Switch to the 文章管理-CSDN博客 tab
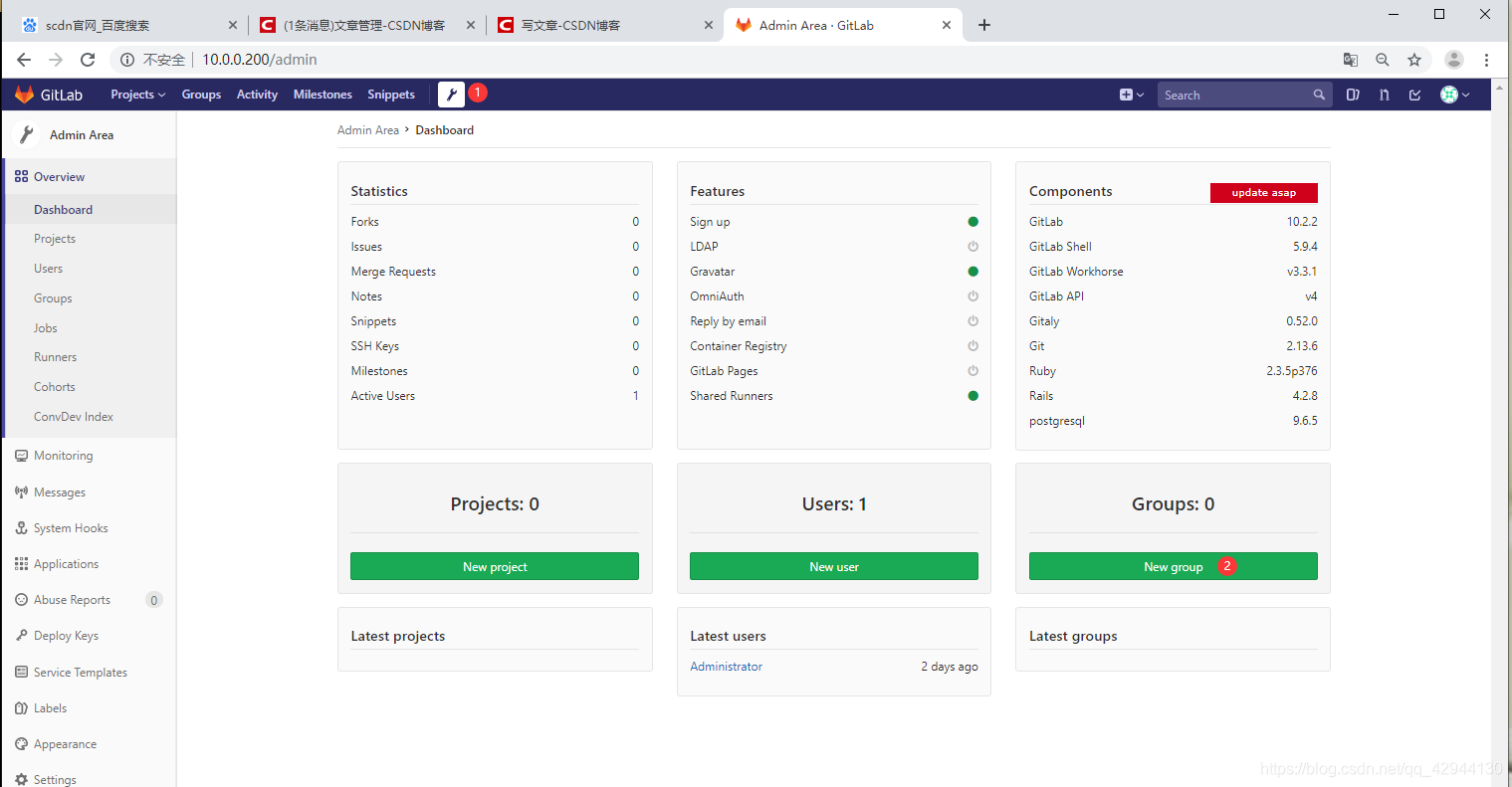Screen dimensions: 1512x787 [366, 25]
